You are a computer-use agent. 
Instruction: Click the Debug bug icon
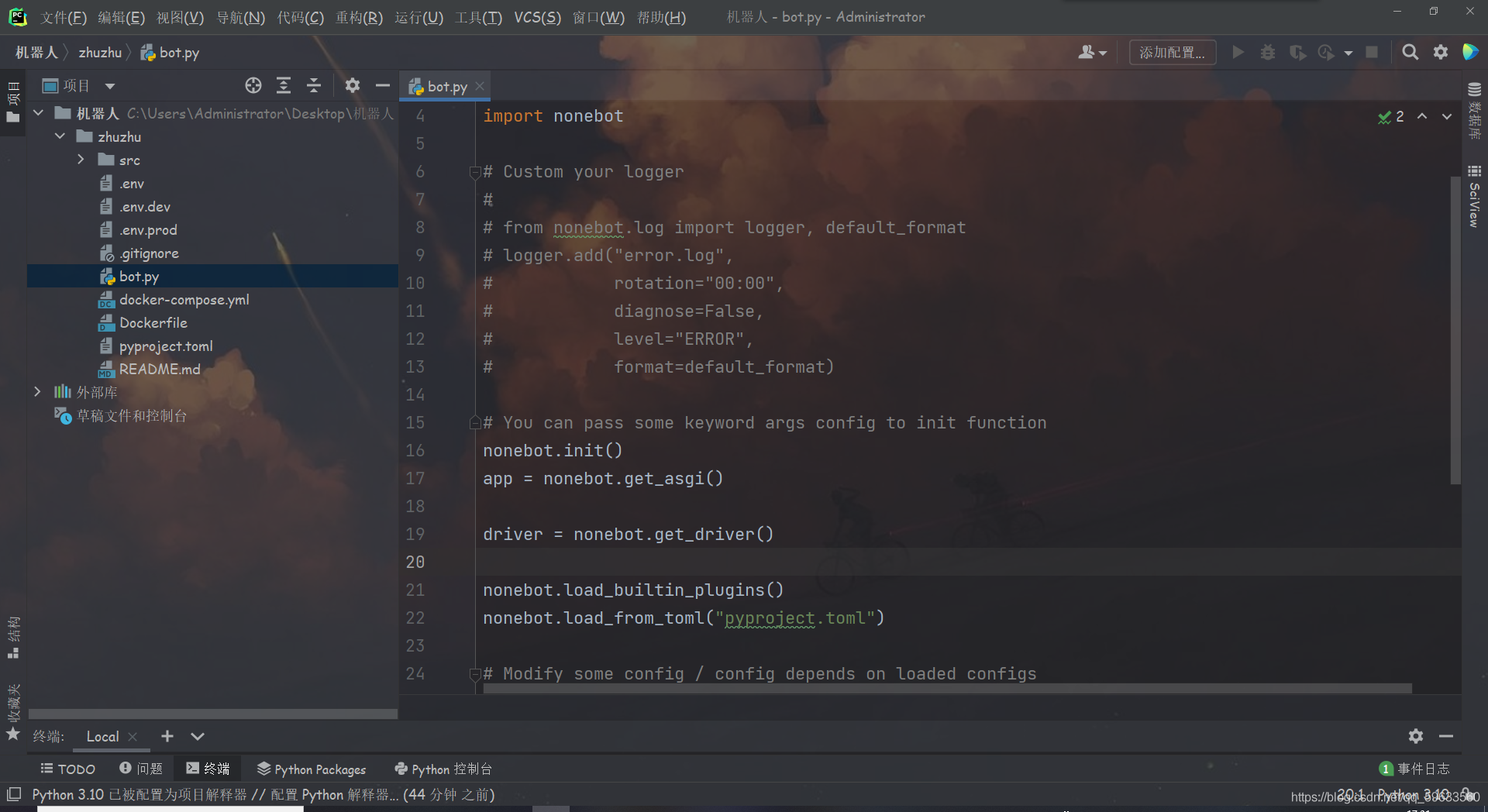[x=1267, y=52]
